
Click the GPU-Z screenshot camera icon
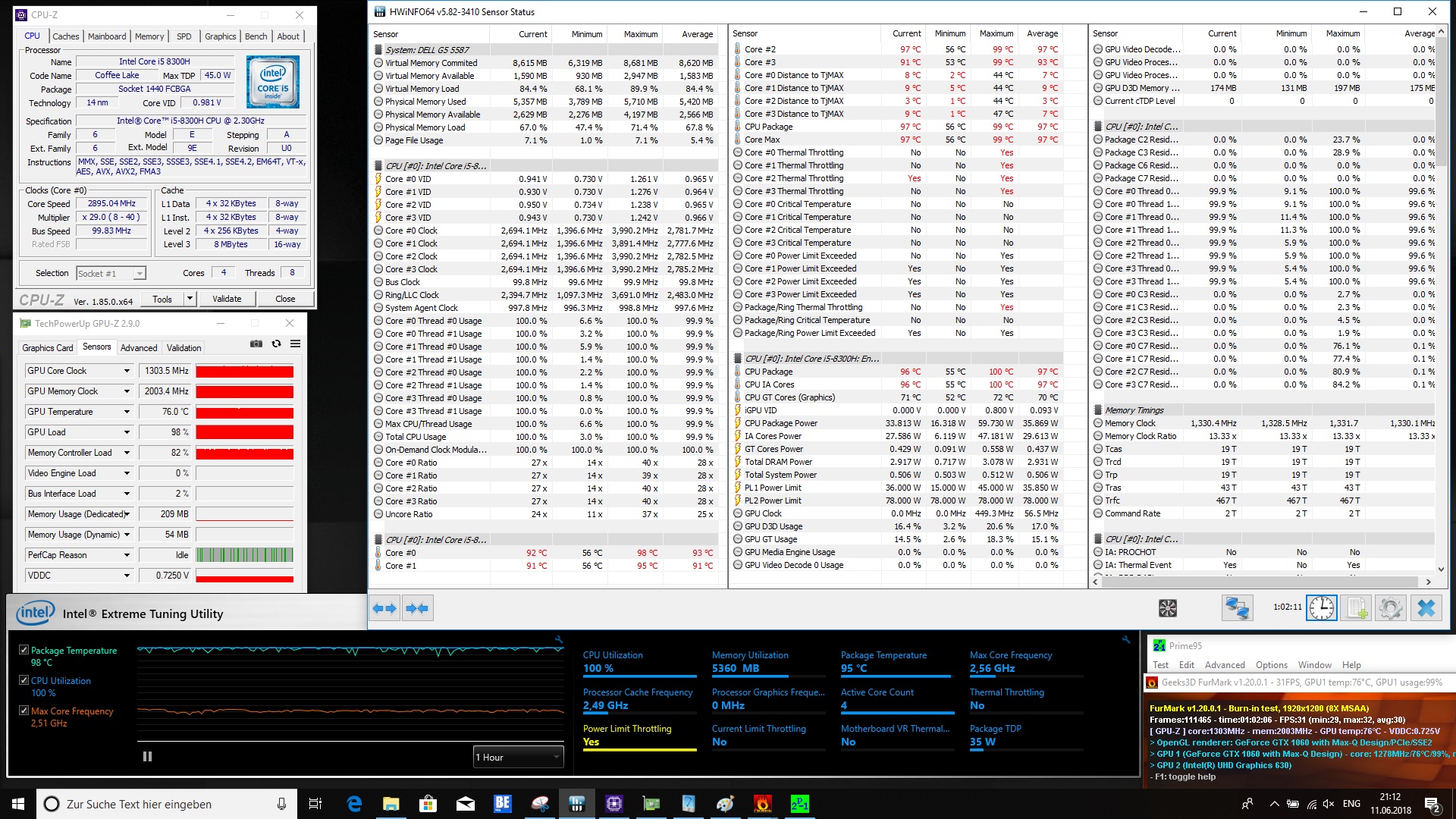[256, 344]
